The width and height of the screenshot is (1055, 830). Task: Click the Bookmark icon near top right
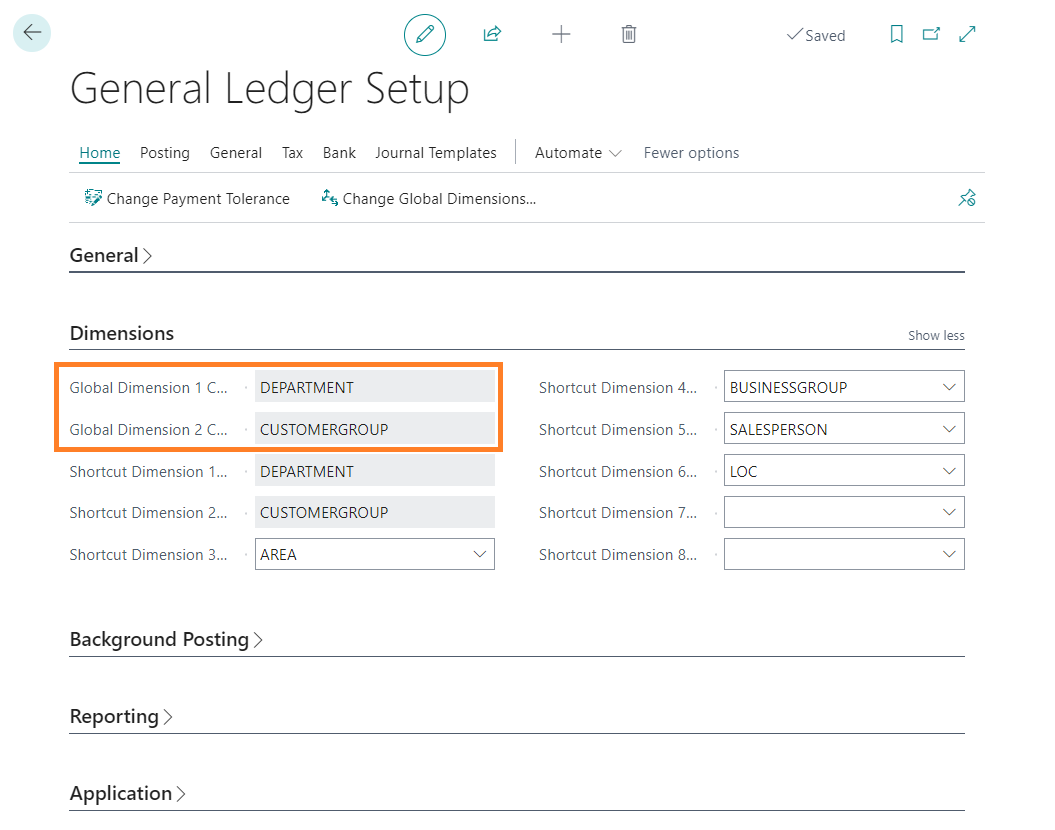point(896,33)
